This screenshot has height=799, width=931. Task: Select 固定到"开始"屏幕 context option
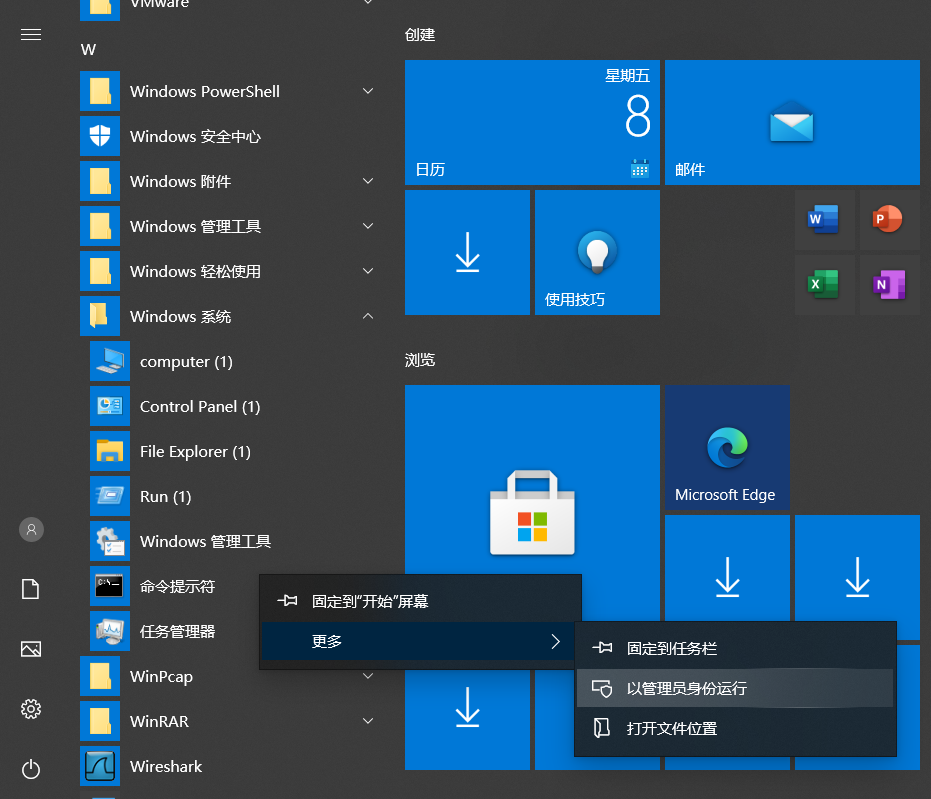pyautogui.click(x=420, y=601)
